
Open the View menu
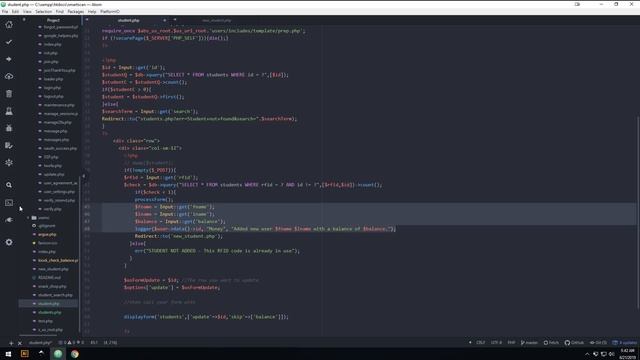point(27,11)
